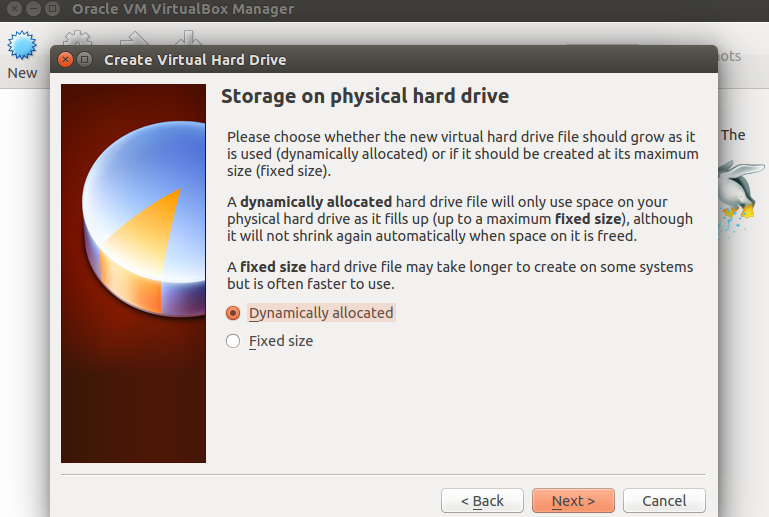Select the Dynamically allocated radio button

[x=233, y=313]
